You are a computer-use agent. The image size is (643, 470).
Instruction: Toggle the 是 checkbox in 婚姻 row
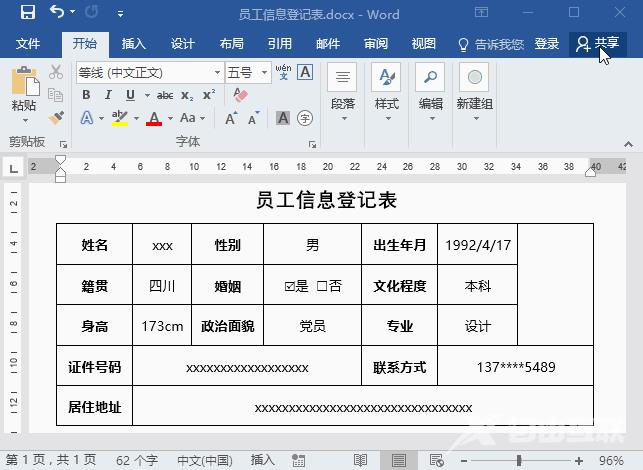(x=290, y=286)
